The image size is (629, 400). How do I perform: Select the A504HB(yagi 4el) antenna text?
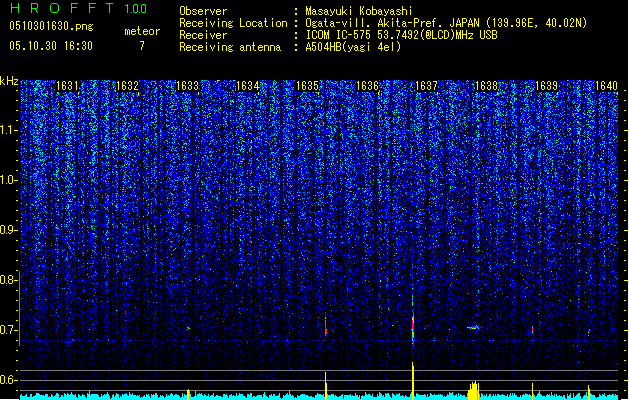(353, 47)
